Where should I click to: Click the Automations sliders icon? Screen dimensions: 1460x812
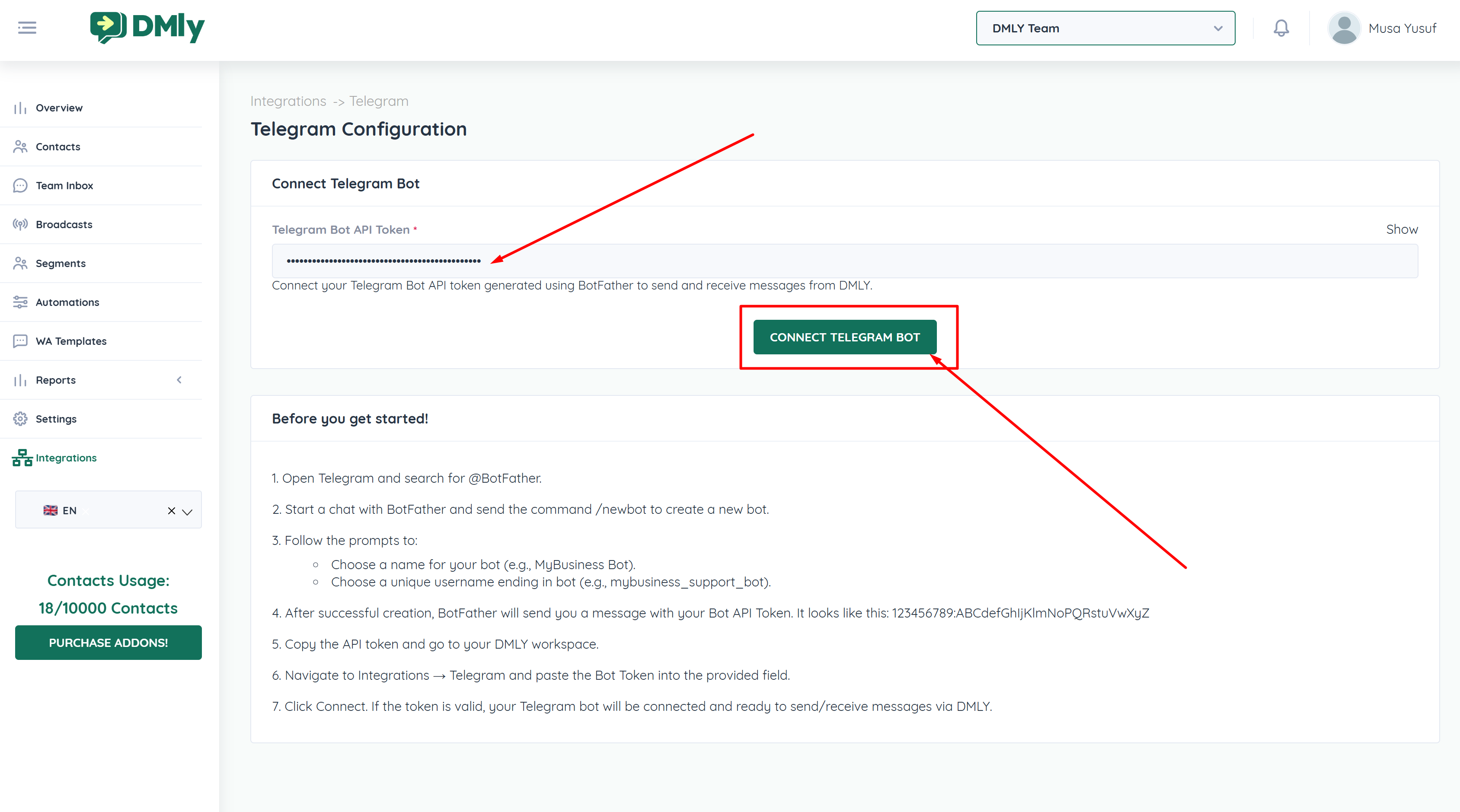(x=20, y=302)
